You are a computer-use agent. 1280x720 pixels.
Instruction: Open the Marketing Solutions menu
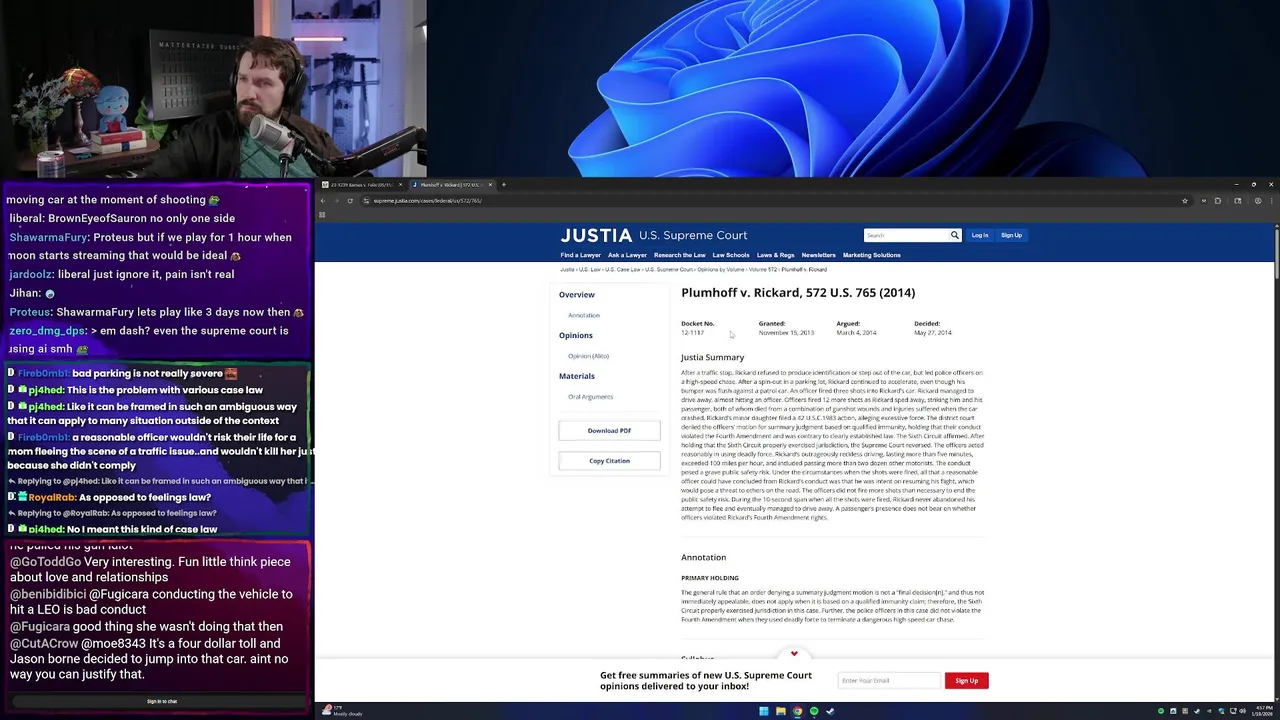[872, 255]
